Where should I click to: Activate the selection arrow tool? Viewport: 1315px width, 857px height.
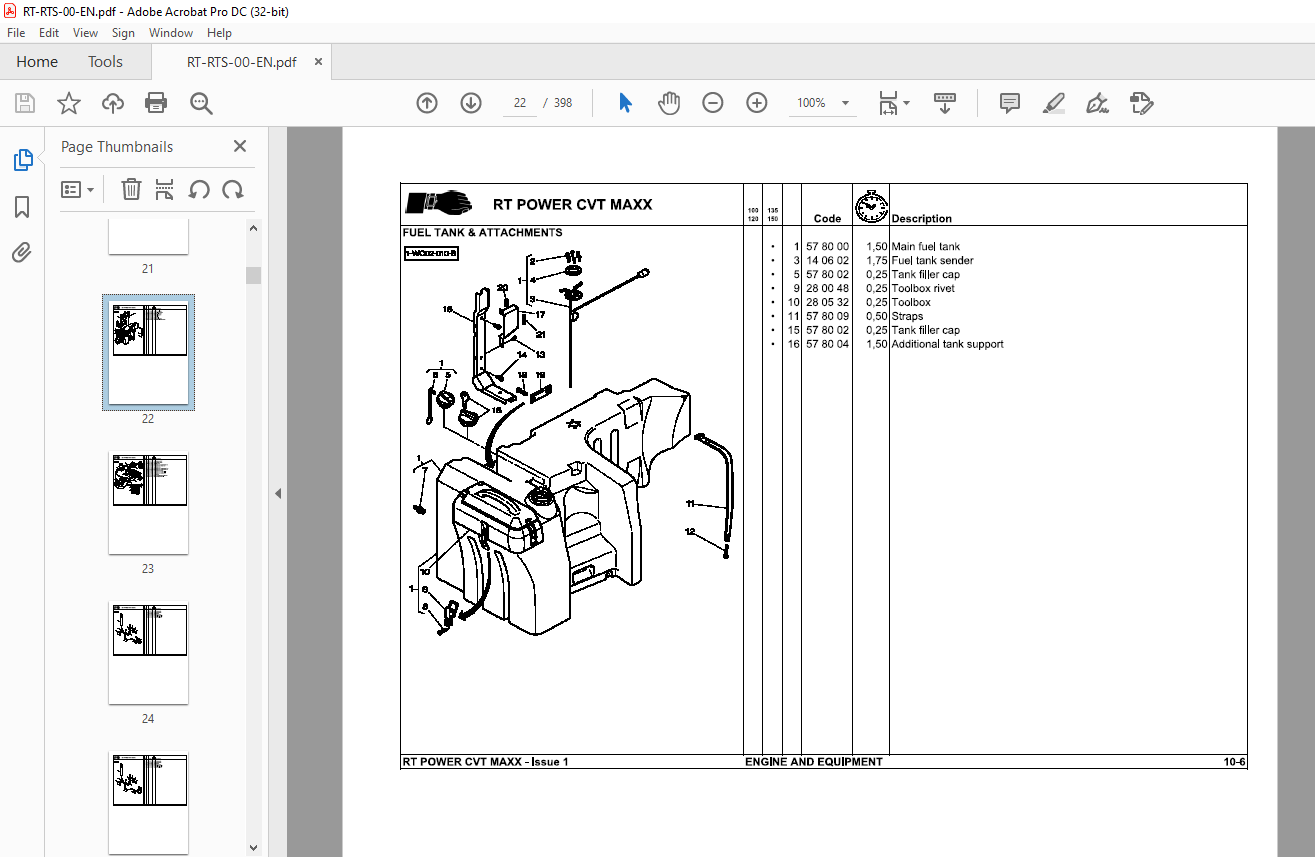pos(626,103)
